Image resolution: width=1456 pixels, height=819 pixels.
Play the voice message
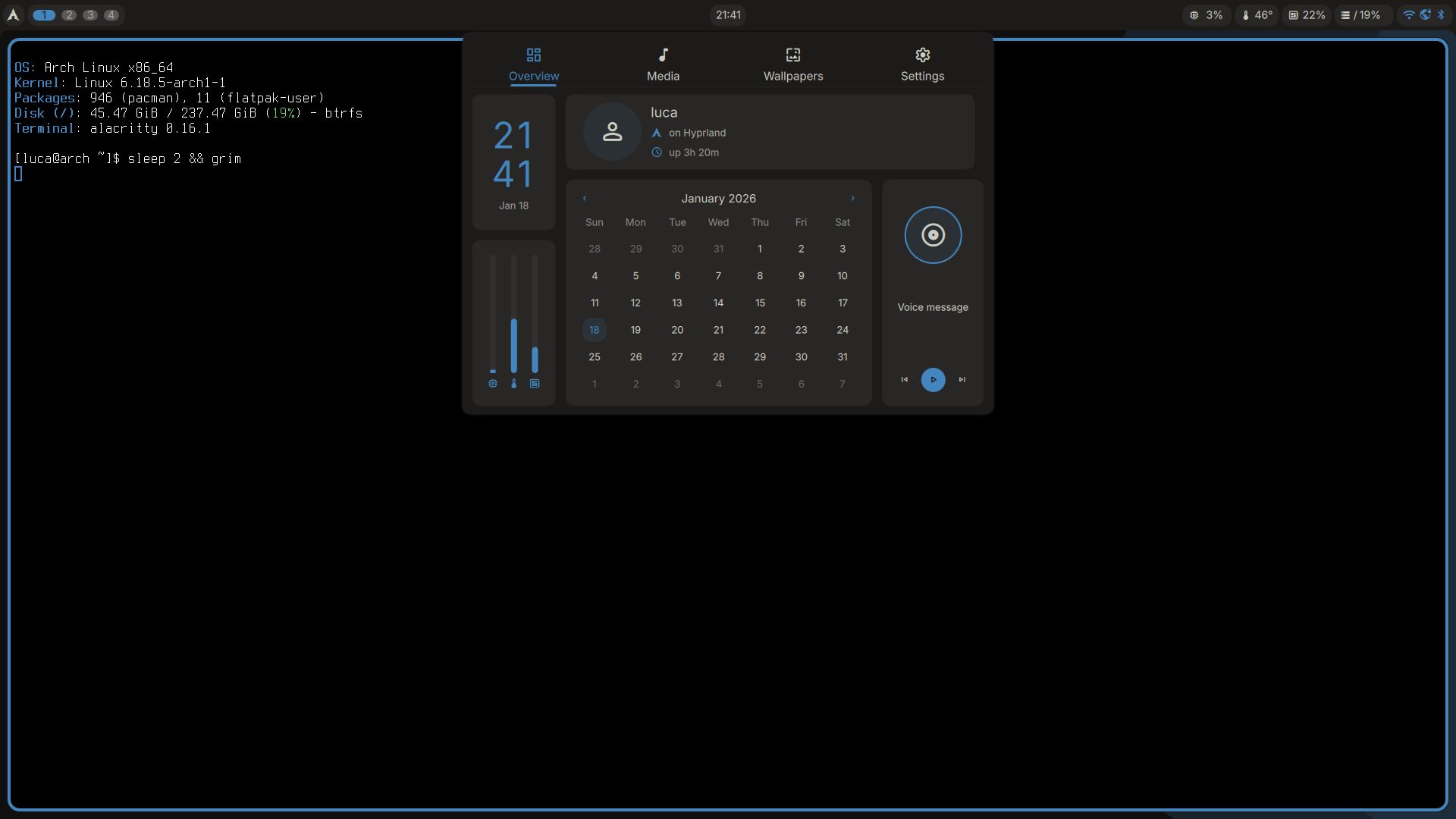pyautogui.click(x=932, y=380)
